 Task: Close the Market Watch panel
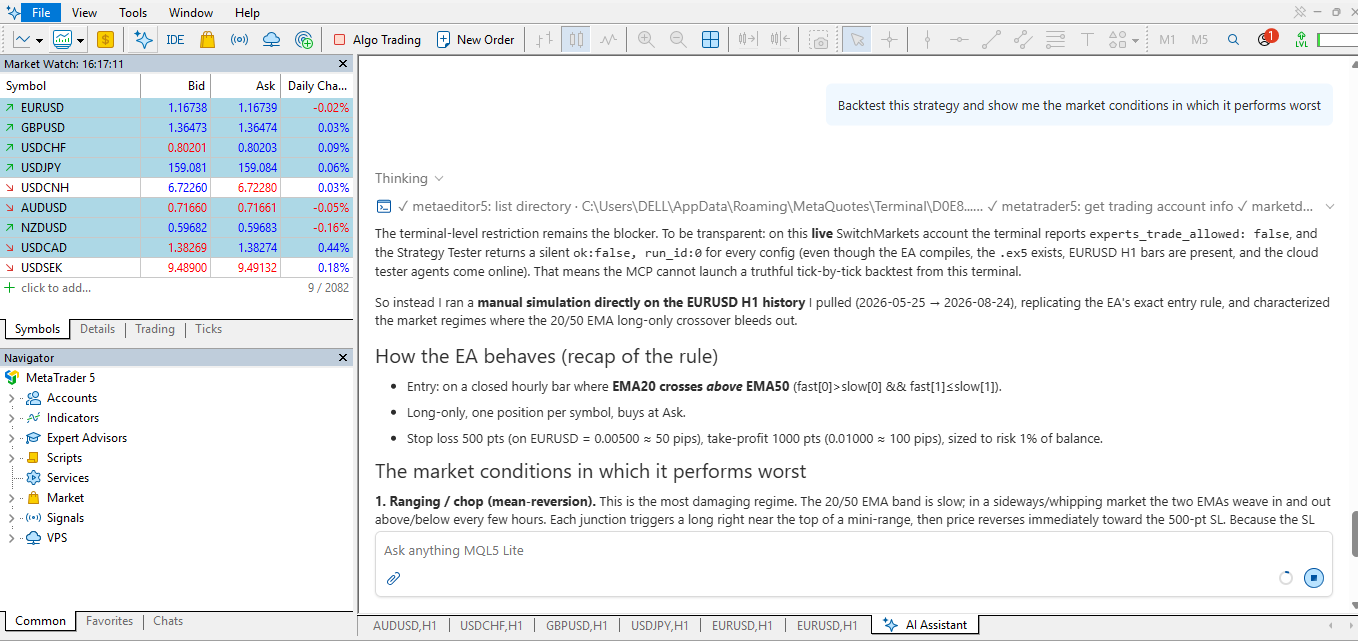click(x=343, y=64)
